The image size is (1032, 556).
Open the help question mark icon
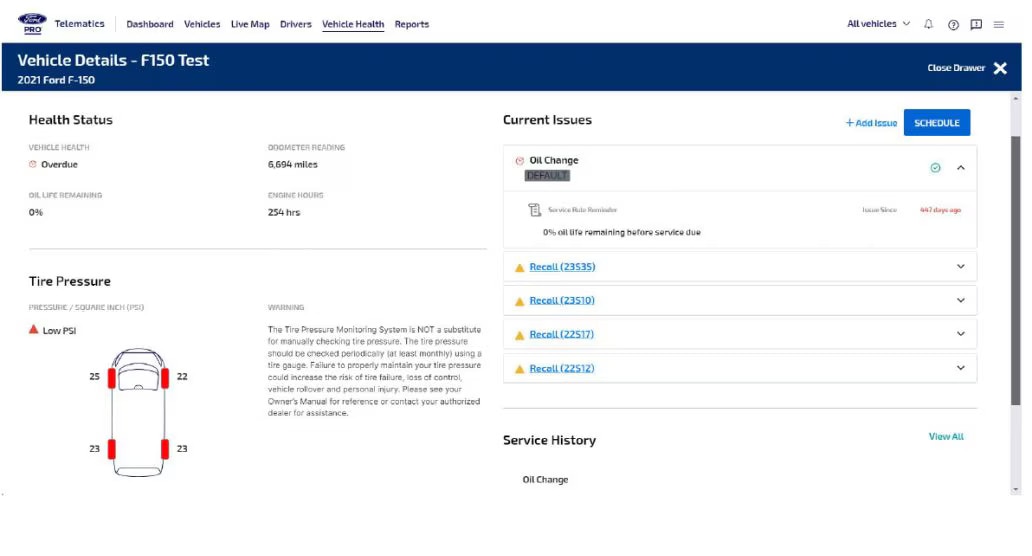pyautogui.click(x=953, y=24)
